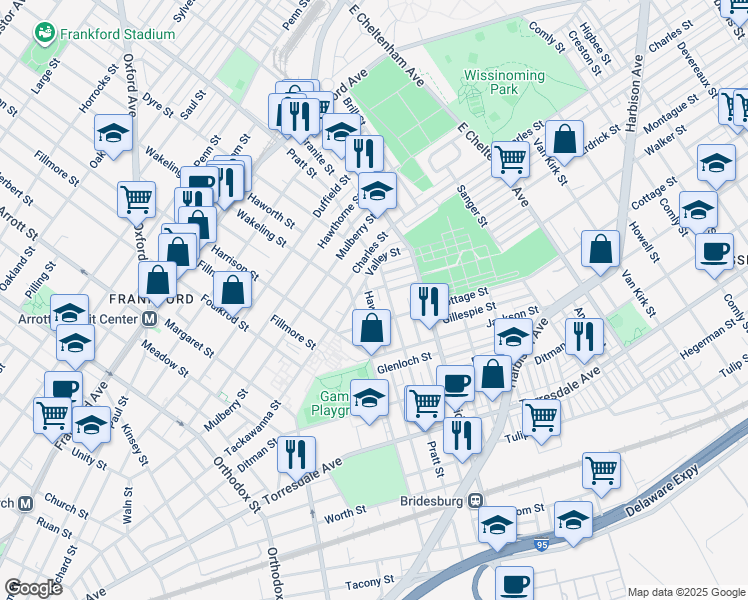
Task: Select the Tackawanna St label
Action: coord(252,428)
